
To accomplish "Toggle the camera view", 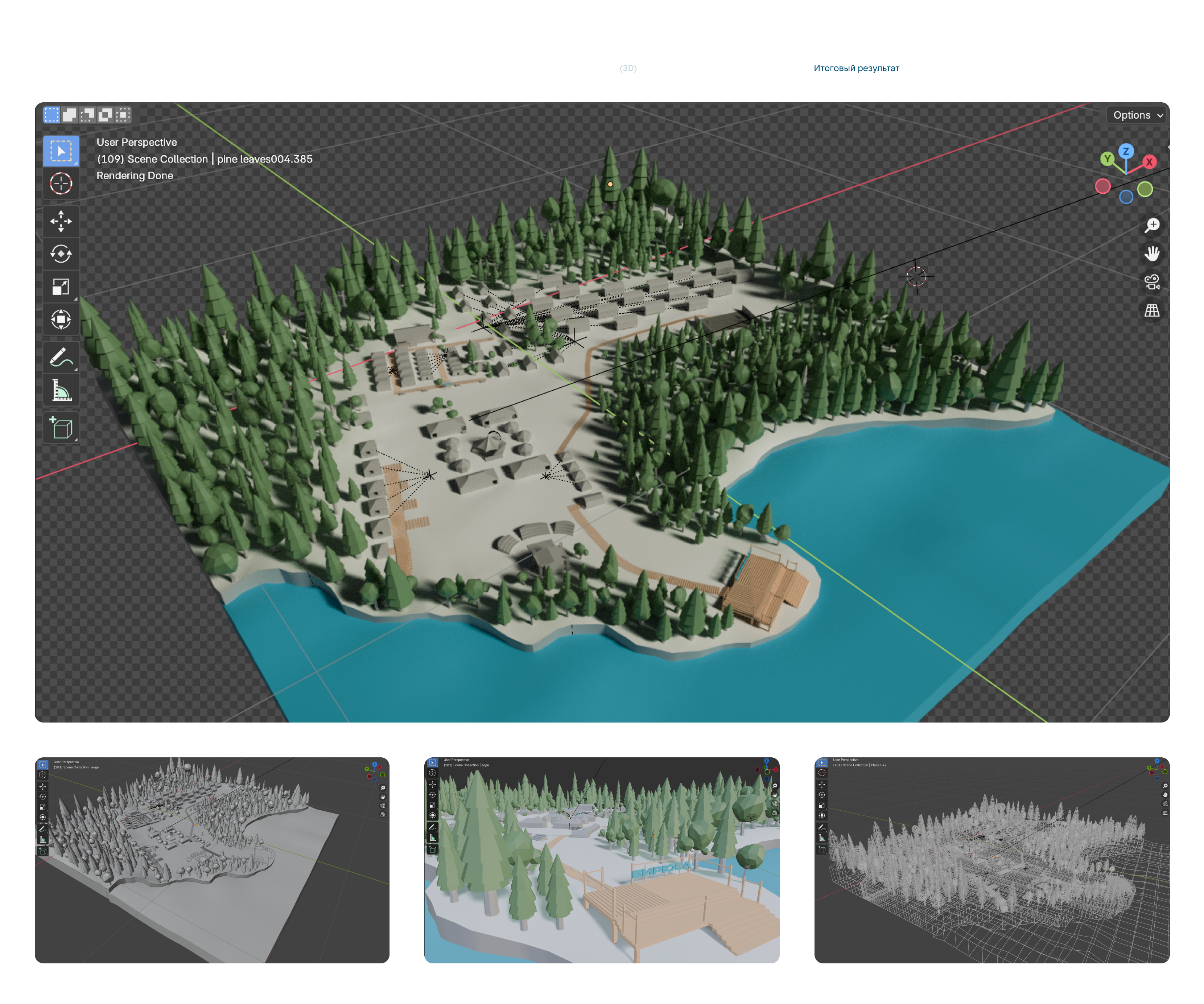I will tap(1152, 282).
